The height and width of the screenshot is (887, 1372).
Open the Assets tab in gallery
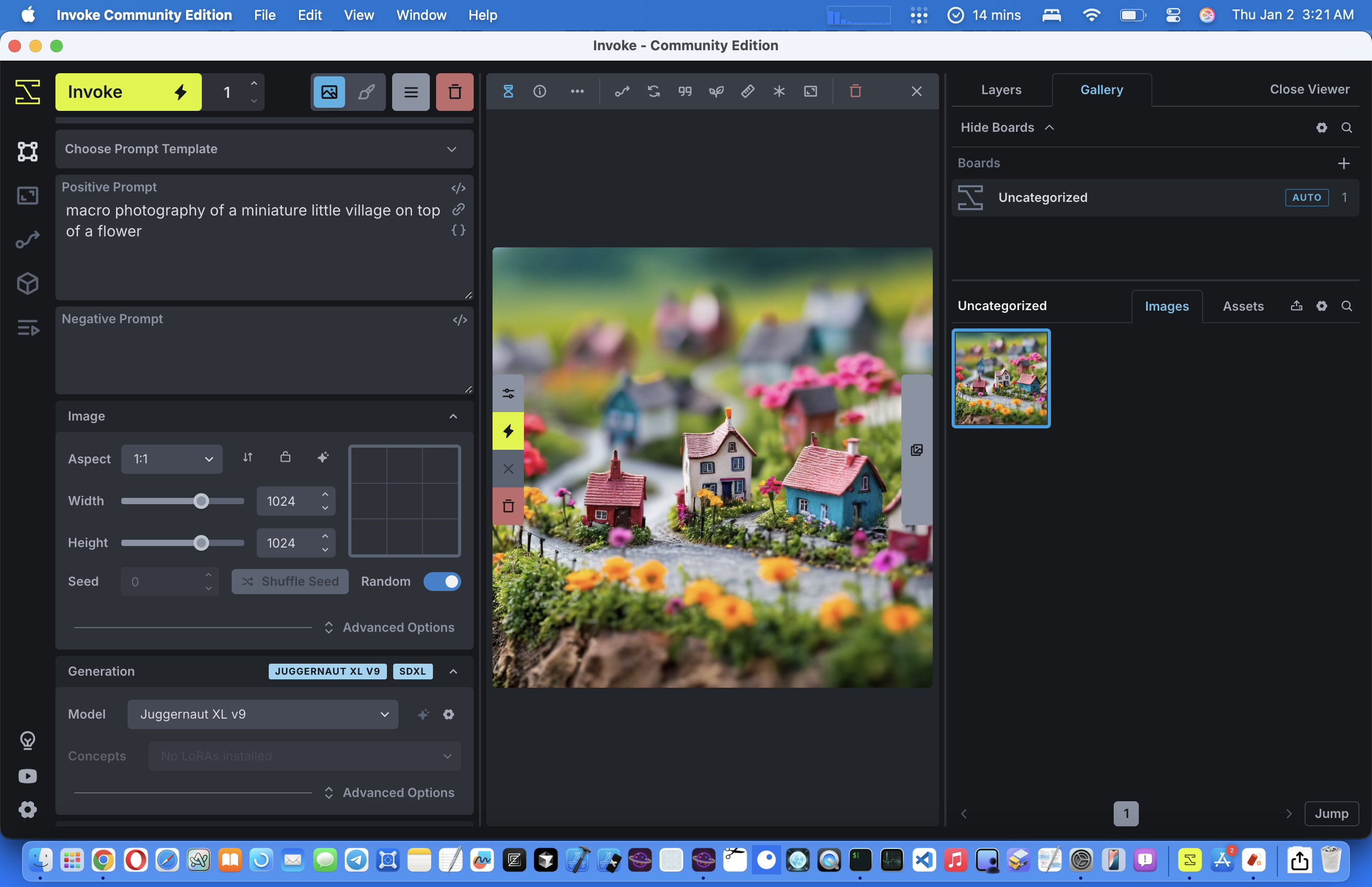pyautogui.click(x=1242, y=306)
